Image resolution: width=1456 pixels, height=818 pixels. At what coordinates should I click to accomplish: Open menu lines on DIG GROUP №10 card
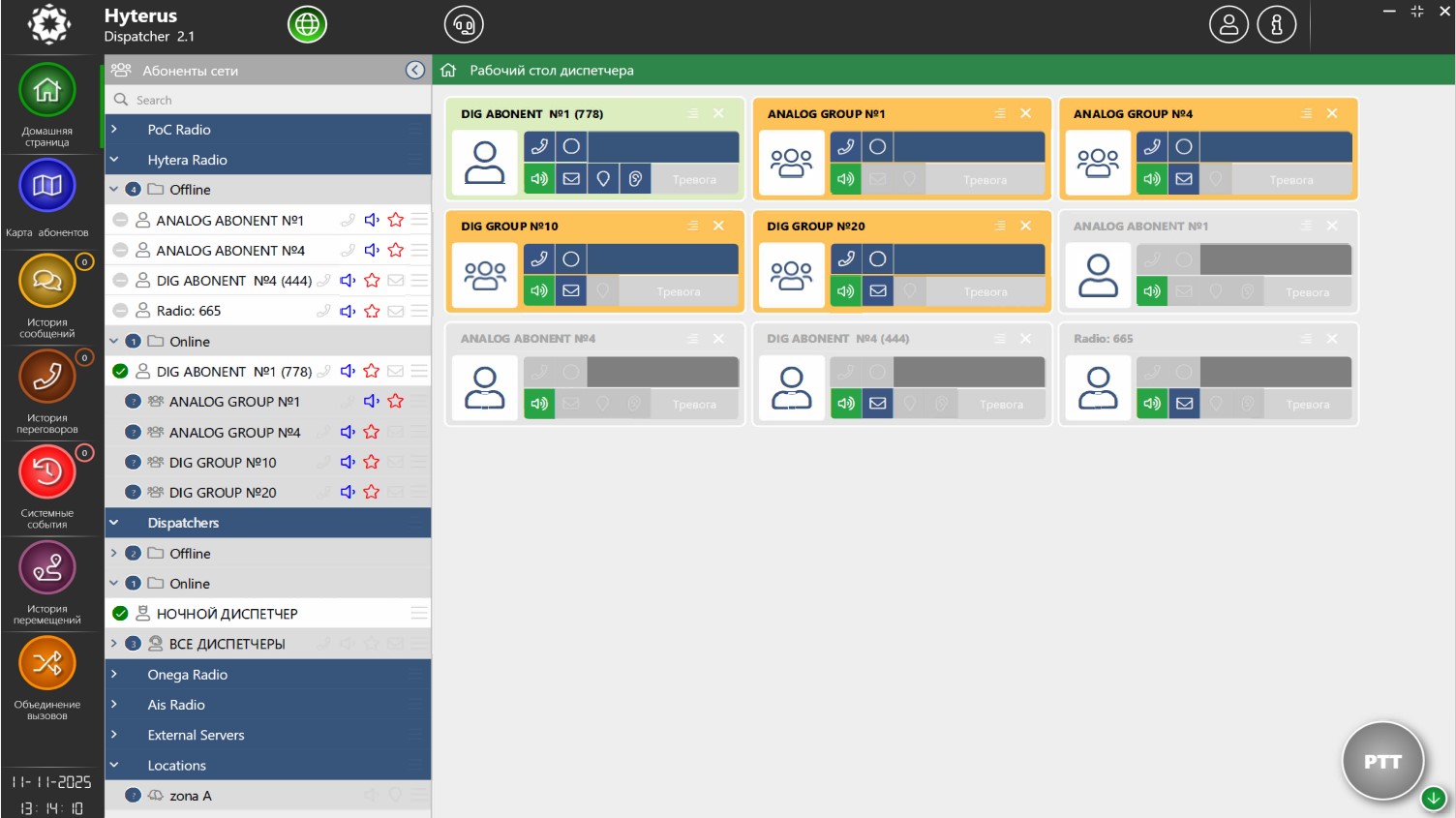click(693, 226)
